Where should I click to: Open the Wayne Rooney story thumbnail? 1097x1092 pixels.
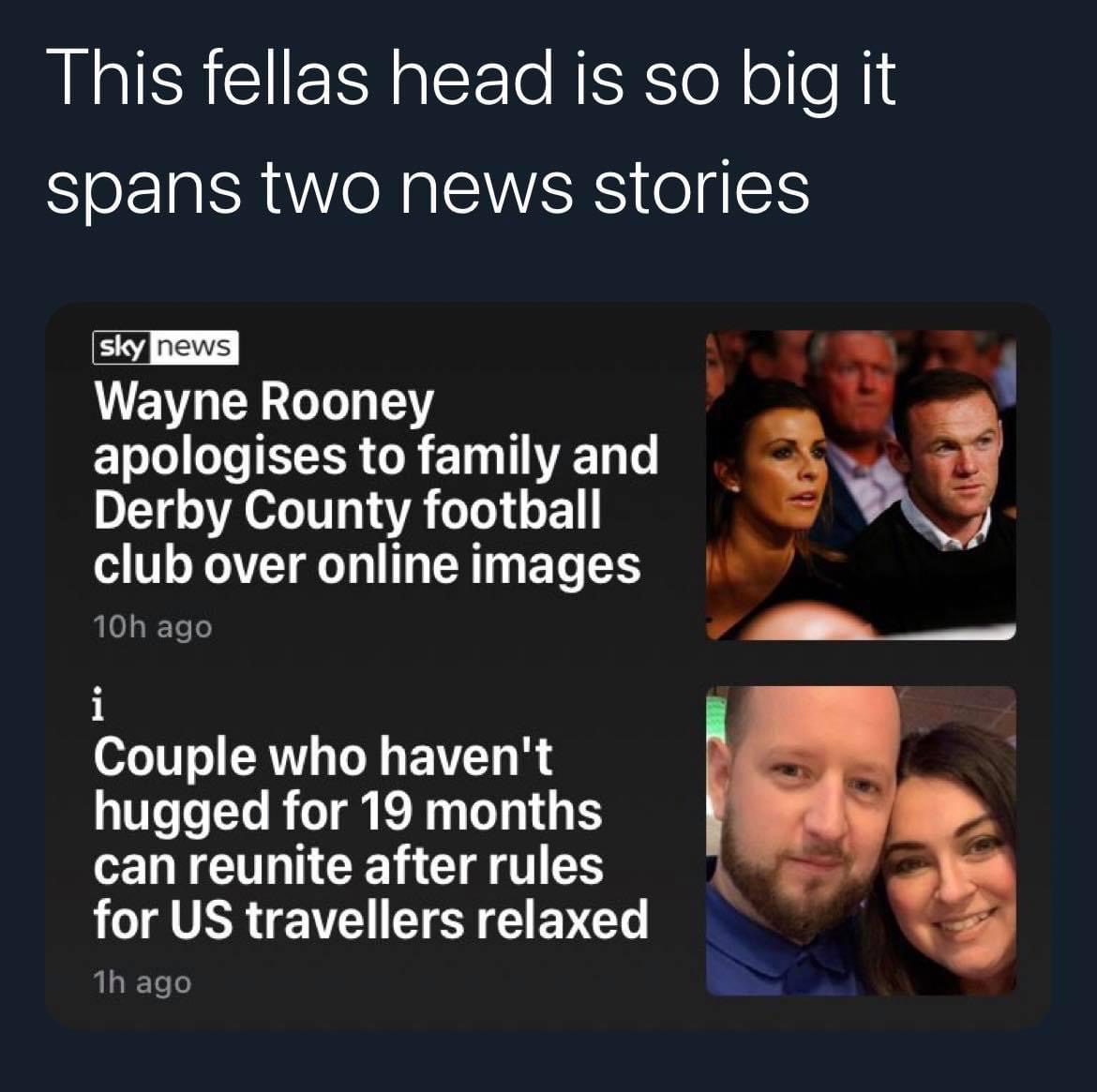pyautogui.click(x=861, y=485)
